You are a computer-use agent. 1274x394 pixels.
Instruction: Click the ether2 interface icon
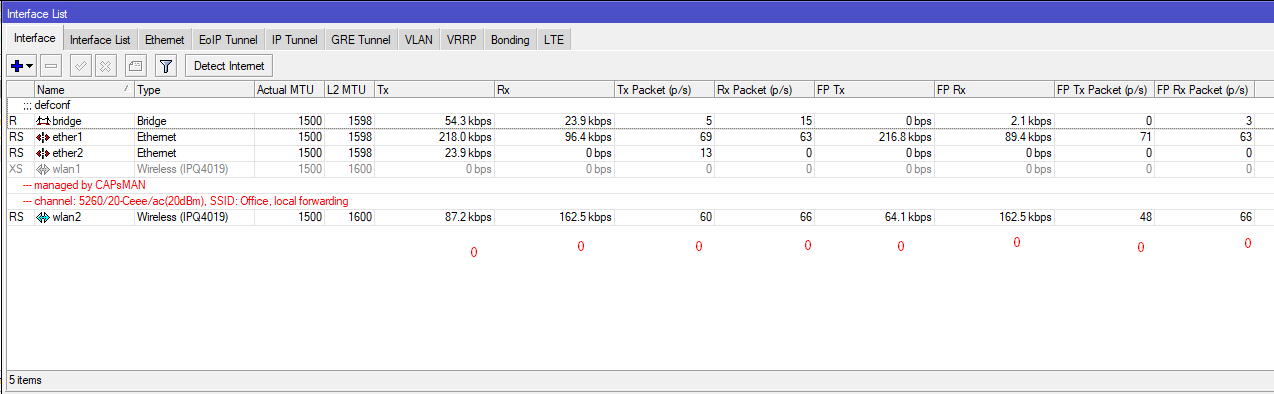point(43,153)
